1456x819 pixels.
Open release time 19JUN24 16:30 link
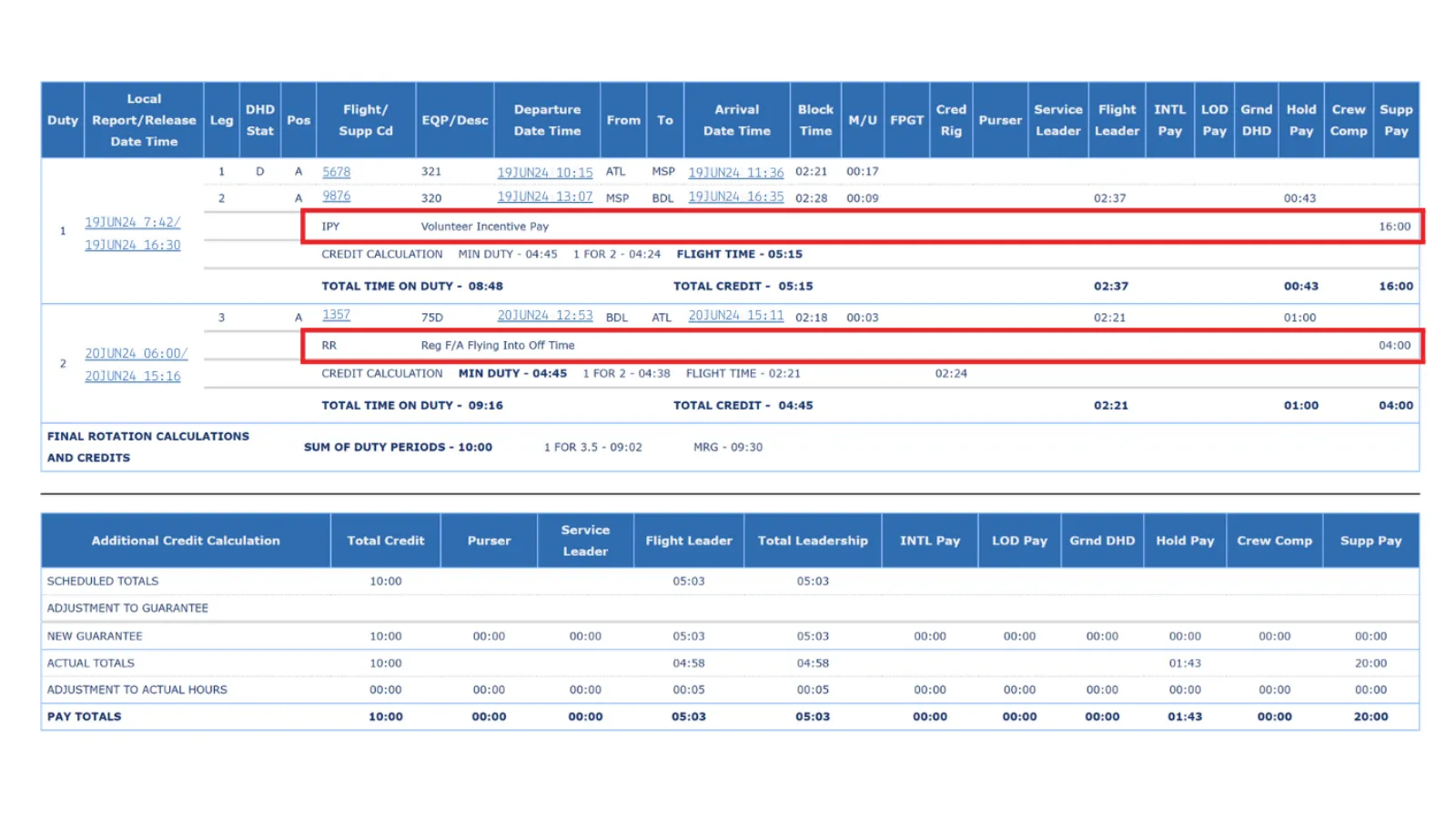[133, 245]
